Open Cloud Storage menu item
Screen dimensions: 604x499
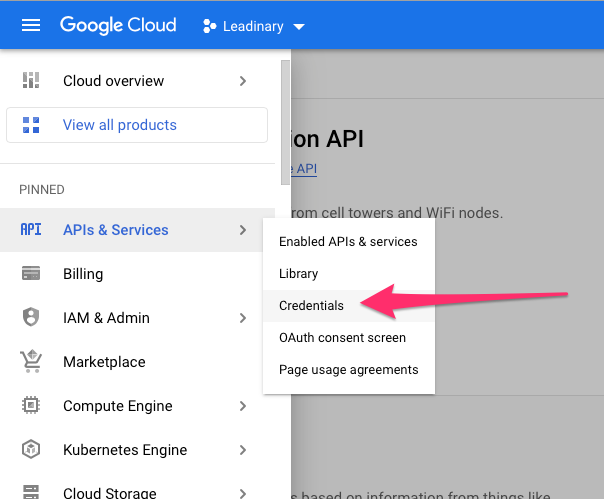click(138, 486)
